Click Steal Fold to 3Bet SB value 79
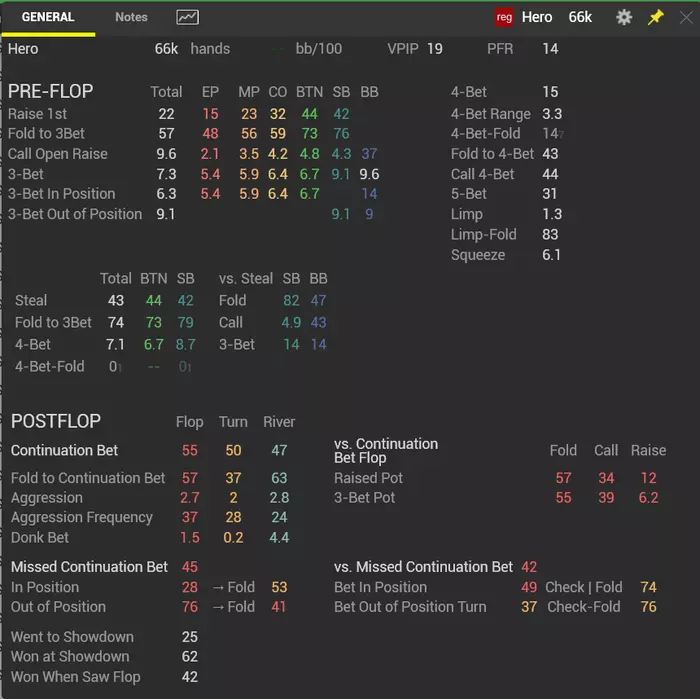The width and height of the screenshot is (700, 699). tap(185, 322)
